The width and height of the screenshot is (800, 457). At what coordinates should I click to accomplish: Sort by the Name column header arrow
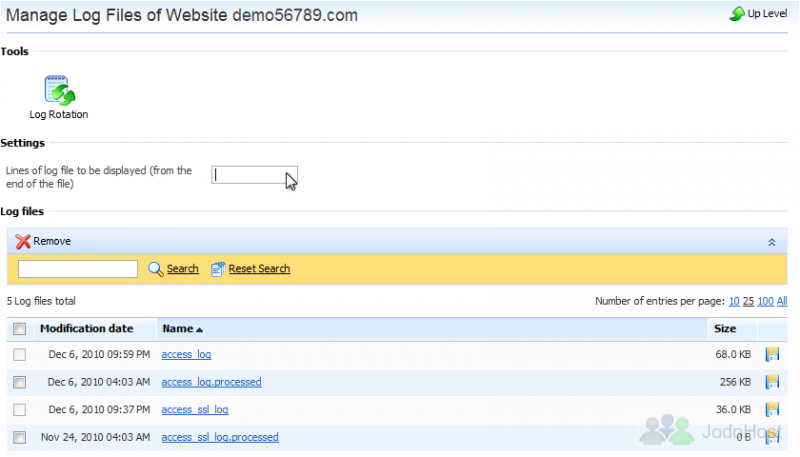[199, 330]
